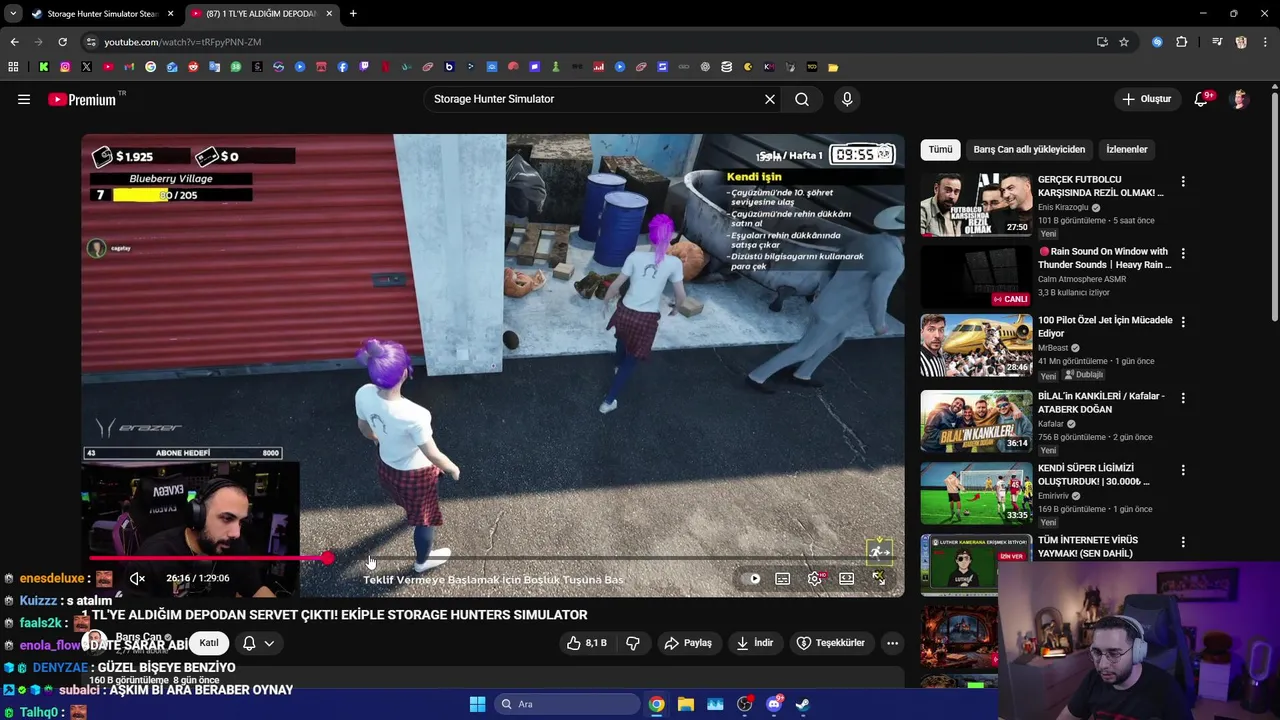The height and width of the screenshot is (720, 1280).
Task: Click the Katıl join button
Action: pos(209,643)
